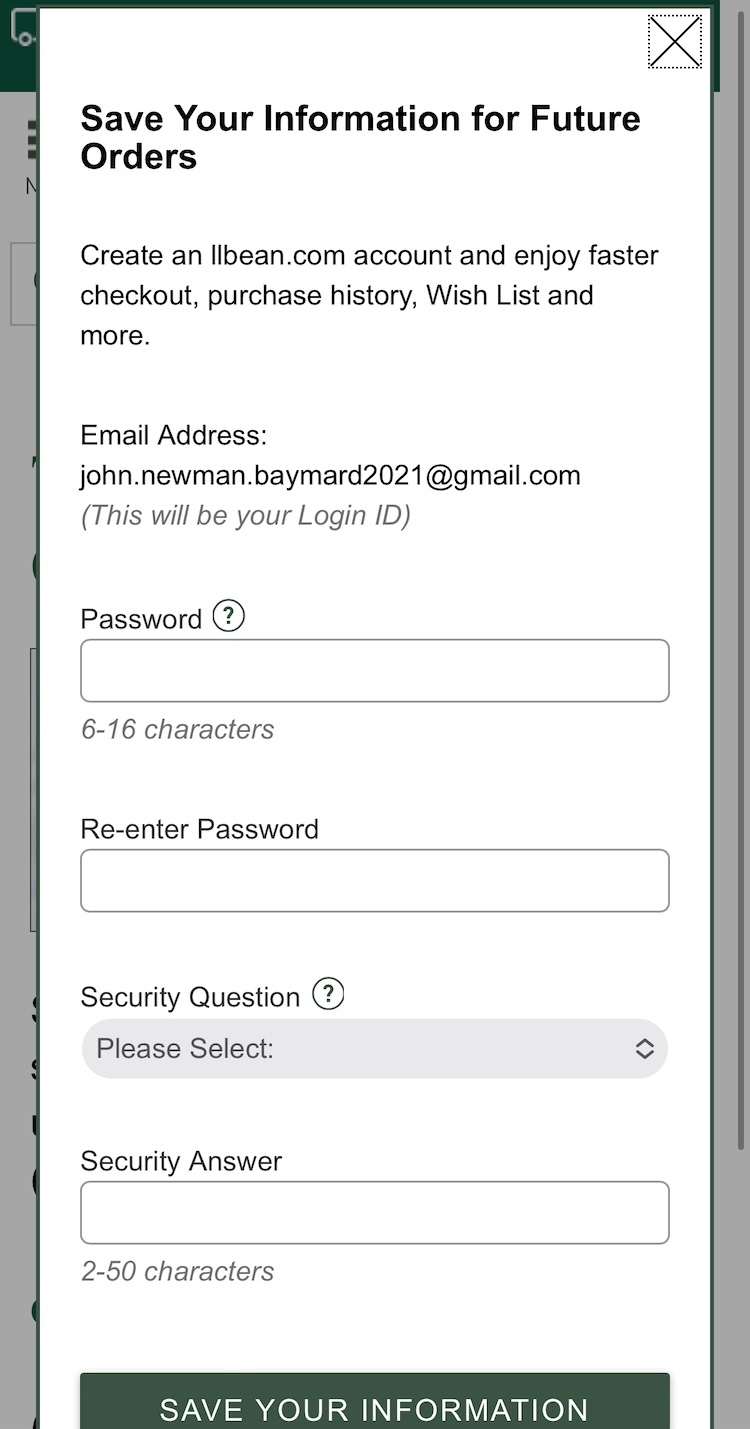Expand the Security Question 'Please Select:' dropdown

[374, 1048]
